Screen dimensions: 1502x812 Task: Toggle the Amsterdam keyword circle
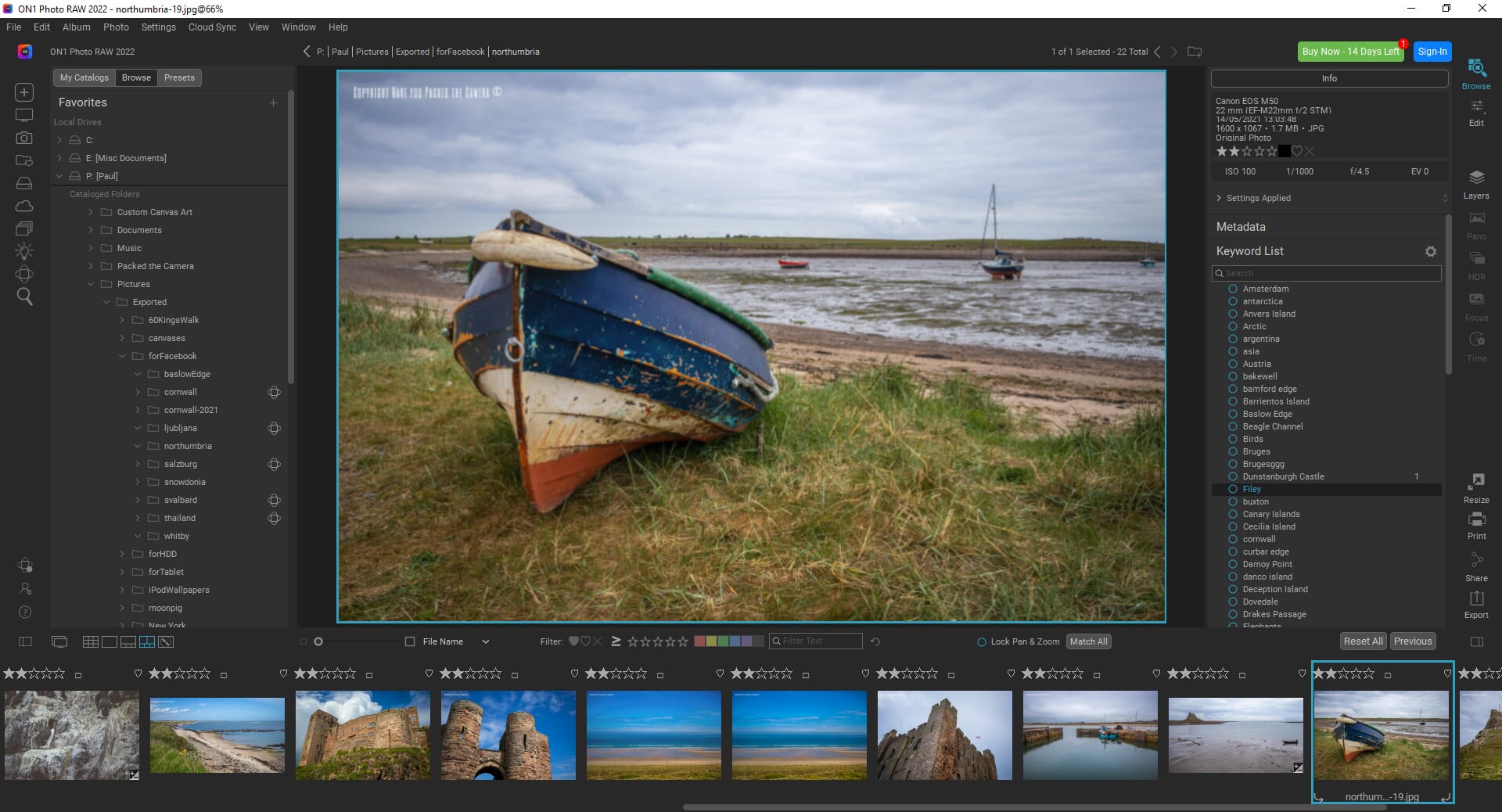point(1233,289)
